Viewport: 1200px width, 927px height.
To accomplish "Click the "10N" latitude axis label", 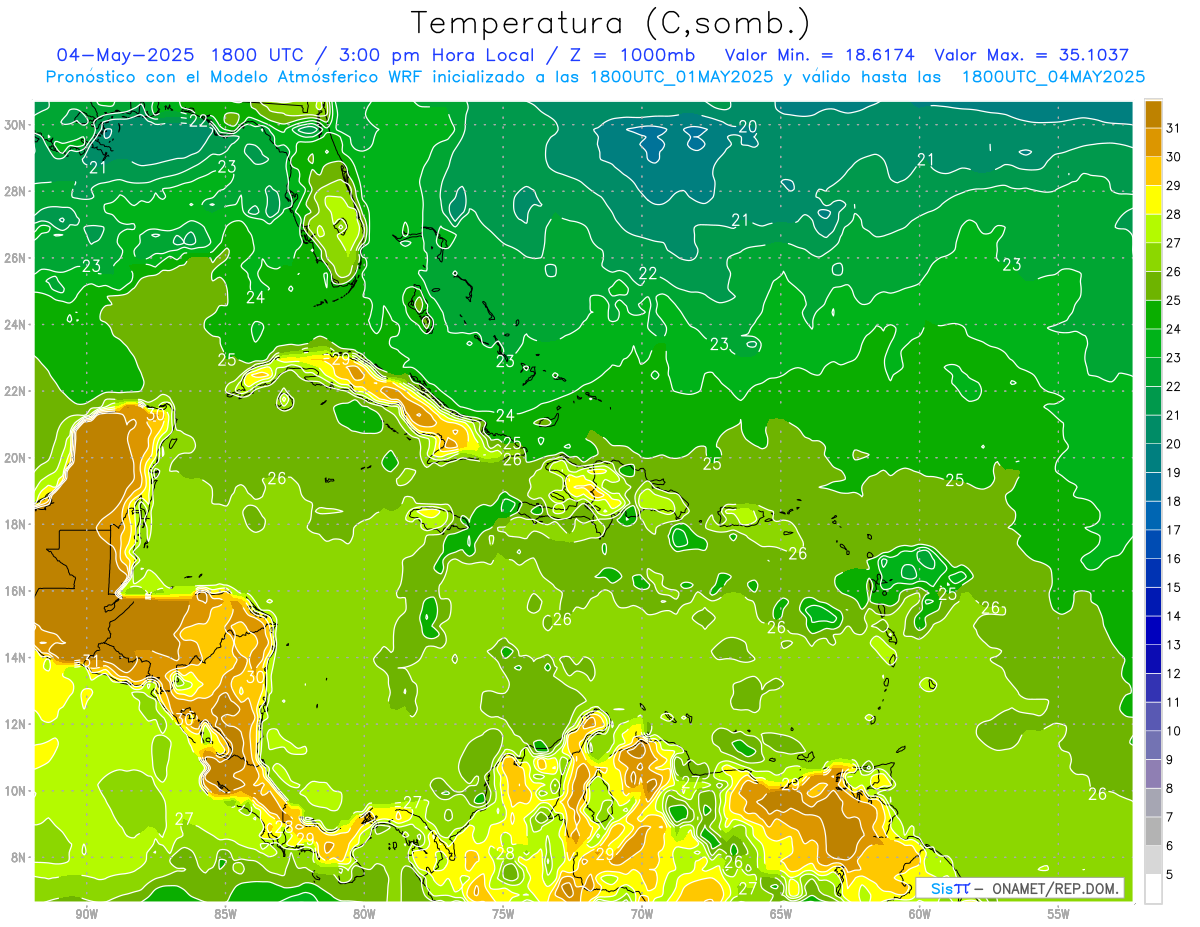I will pos(15,790).
